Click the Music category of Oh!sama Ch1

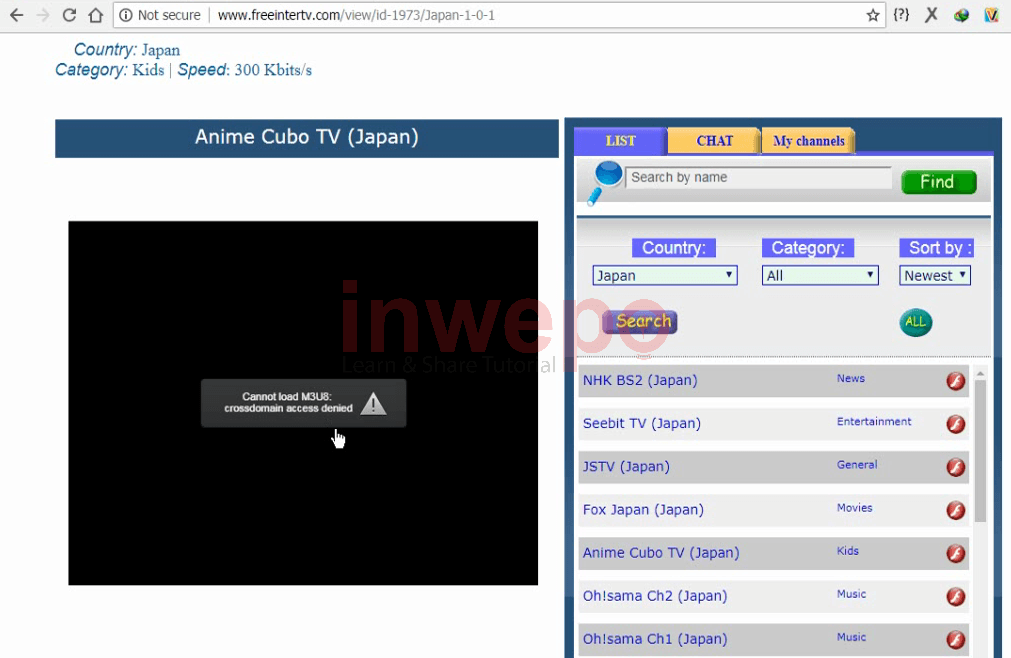point(851,637)
